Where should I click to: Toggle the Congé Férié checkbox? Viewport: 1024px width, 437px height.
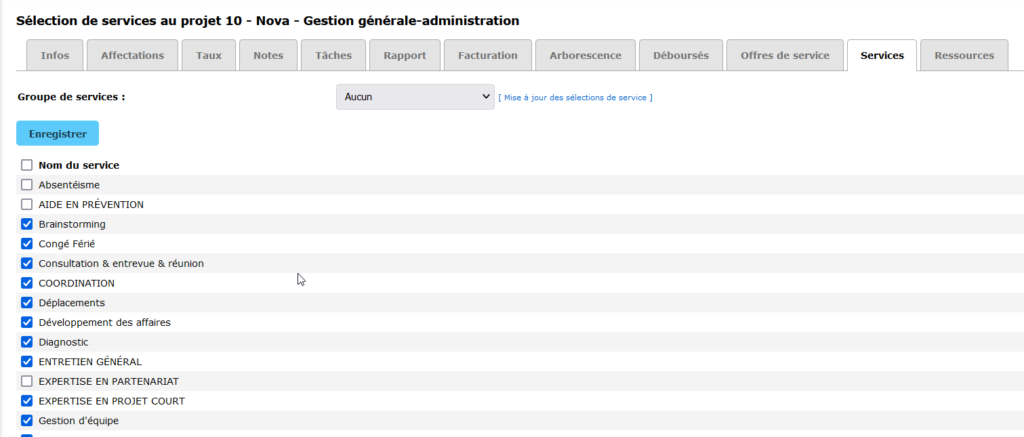pyautogui.click(x=27, y=244)
